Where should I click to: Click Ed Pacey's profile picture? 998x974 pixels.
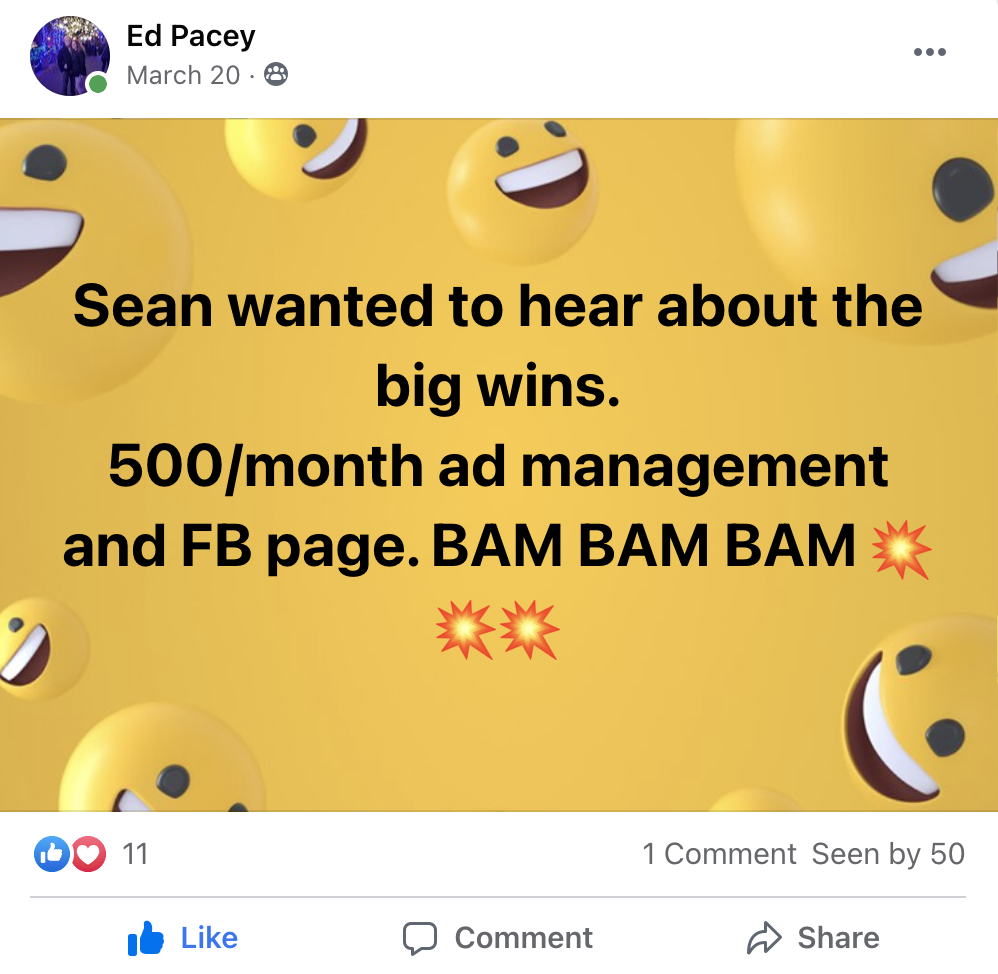[68, 57]
